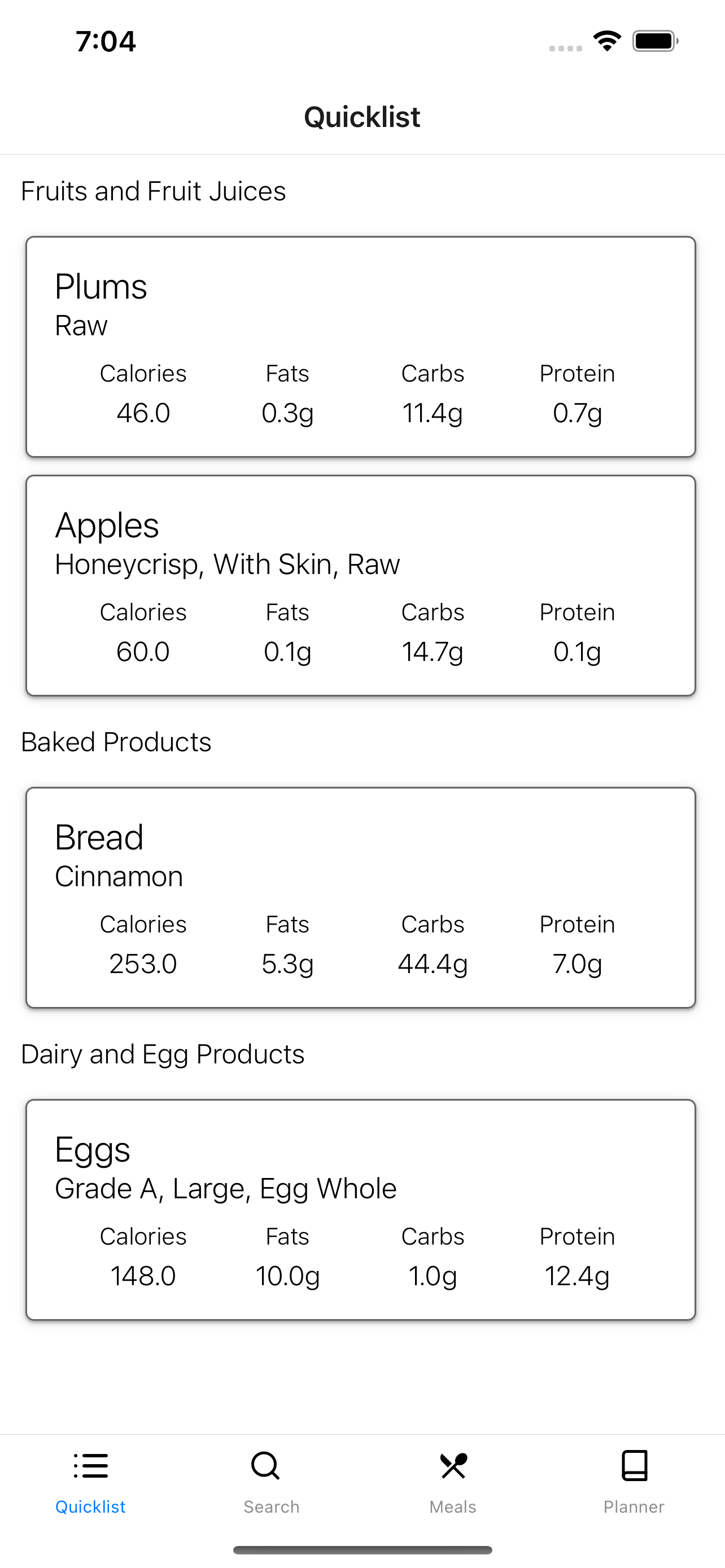This screenshot has width=725, height=1568.
Task: Open the Eggs Grade A card
Action: (361, 1210)
